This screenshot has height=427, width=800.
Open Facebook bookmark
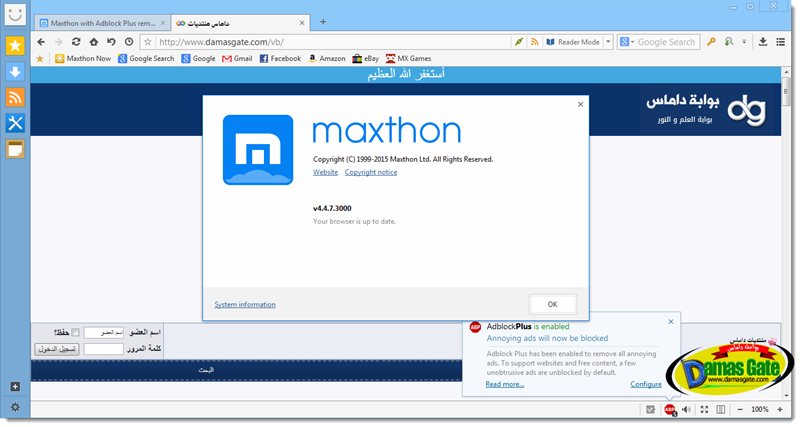[280, 59]
